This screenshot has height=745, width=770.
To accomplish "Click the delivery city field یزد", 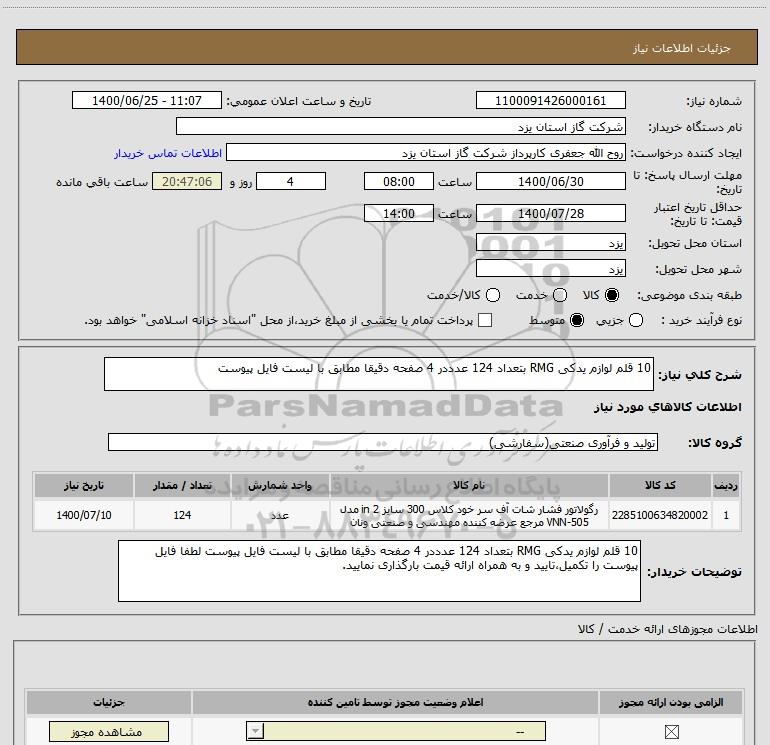I will coord(550,269).
